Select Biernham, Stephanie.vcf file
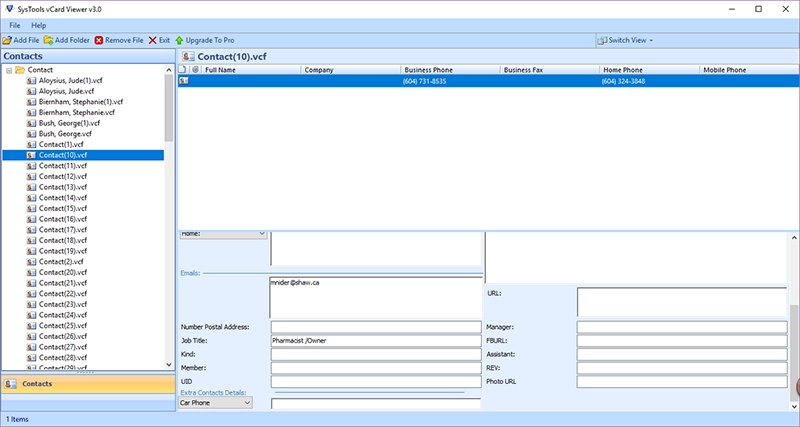 point(77,112)
